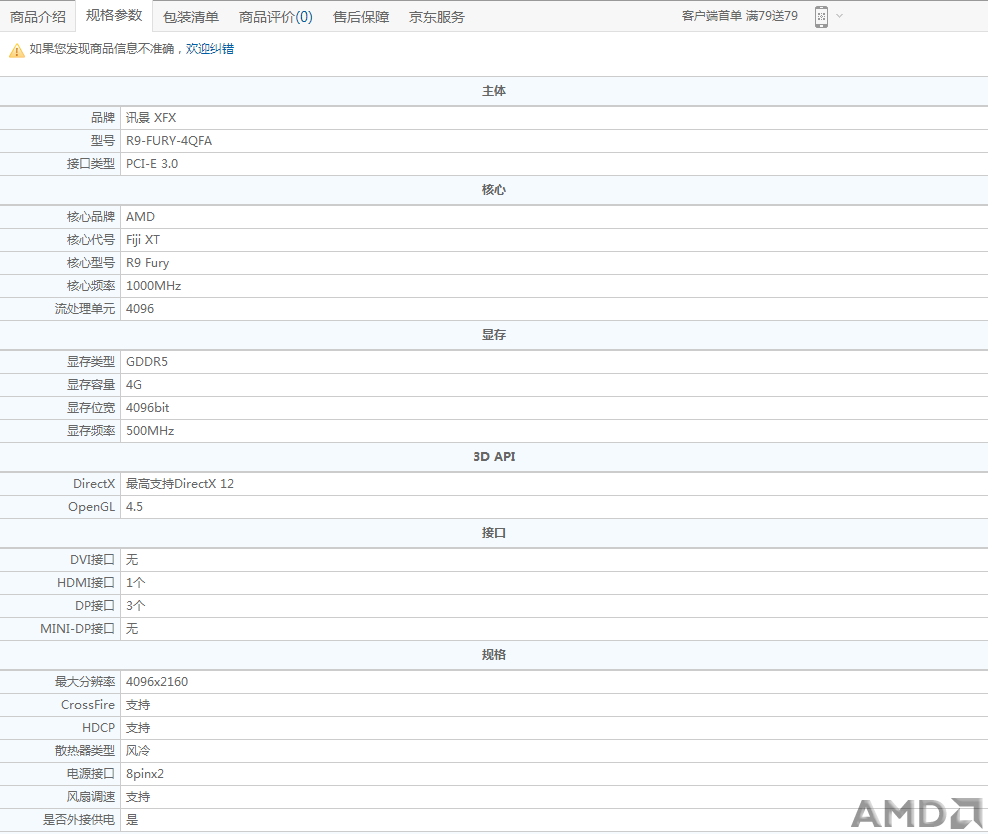
Task: Click HDMI接口 value 1个
Action: [135, 583]
